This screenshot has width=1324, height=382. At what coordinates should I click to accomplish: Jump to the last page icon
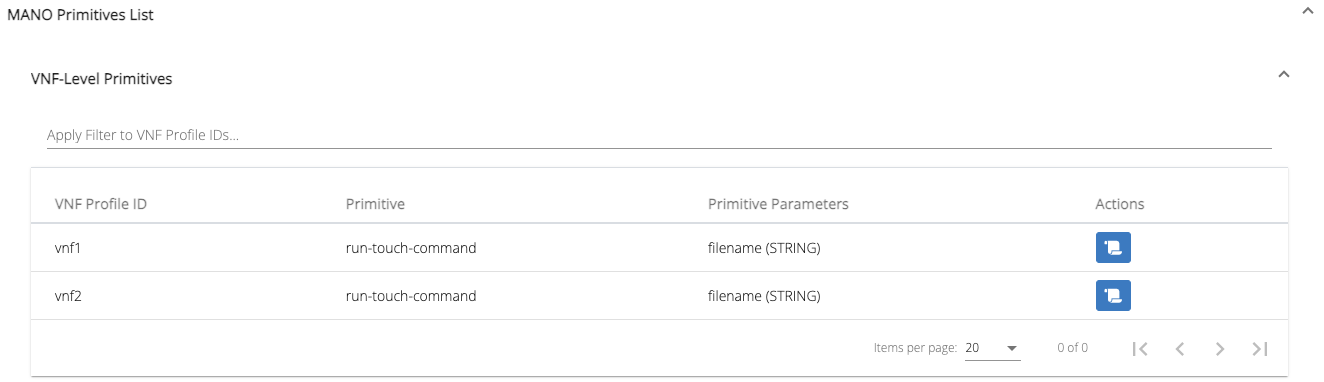point(1260,348)
